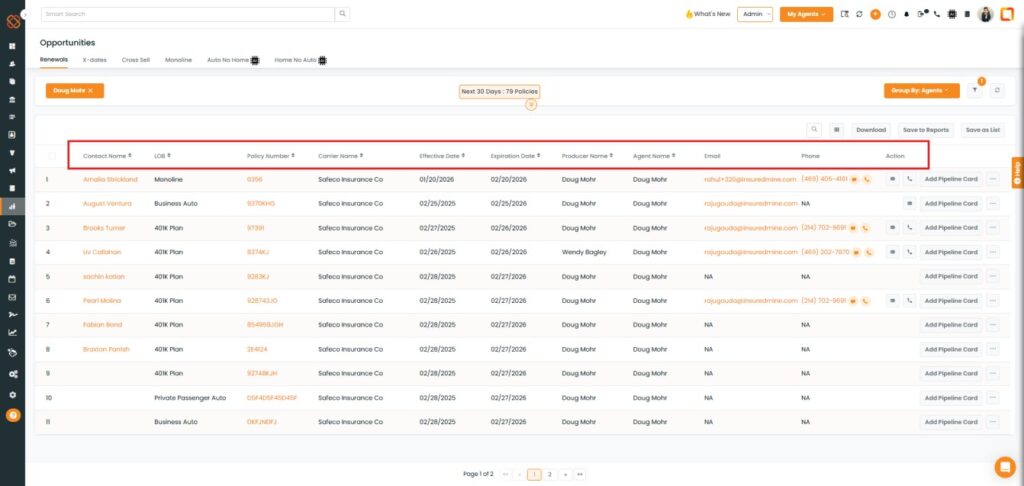Click the table search magnifier icon

coord(815,129)
